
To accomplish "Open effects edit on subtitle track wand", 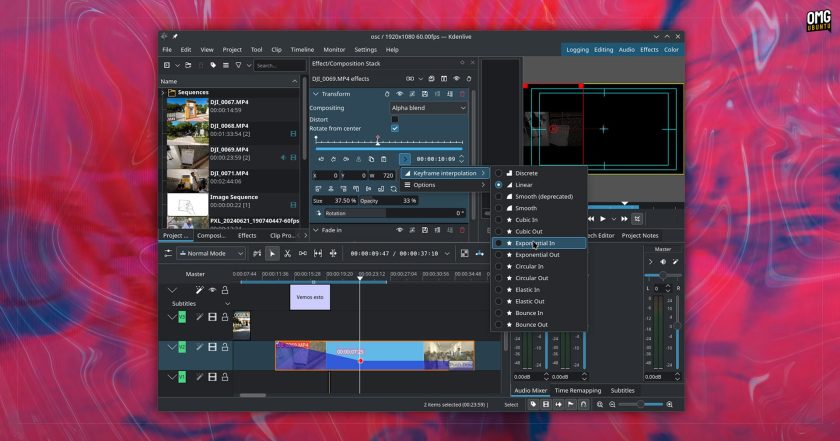I will [199, 290].
